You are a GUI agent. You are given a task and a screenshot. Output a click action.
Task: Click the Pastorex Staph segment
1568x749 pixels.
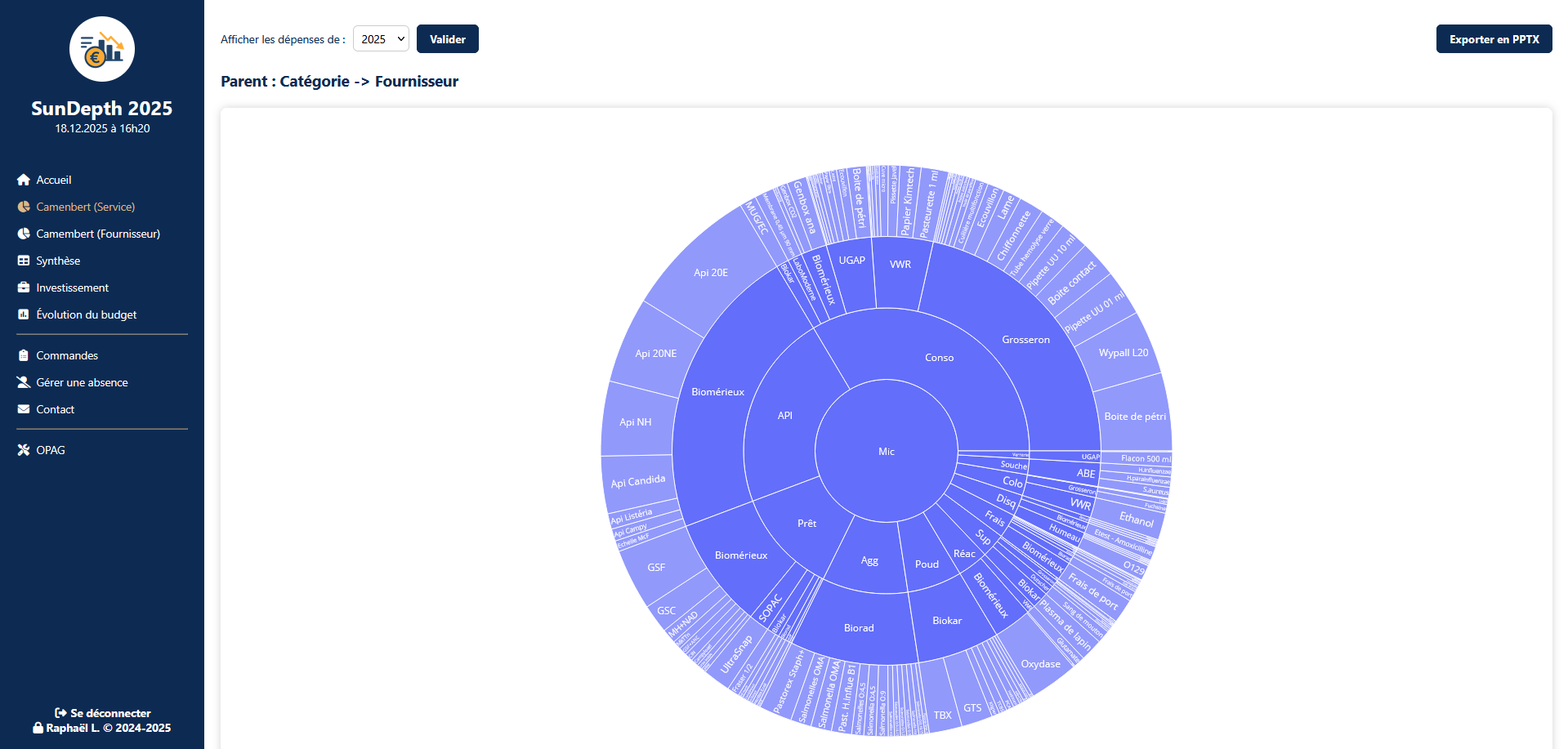click(789, 681)
